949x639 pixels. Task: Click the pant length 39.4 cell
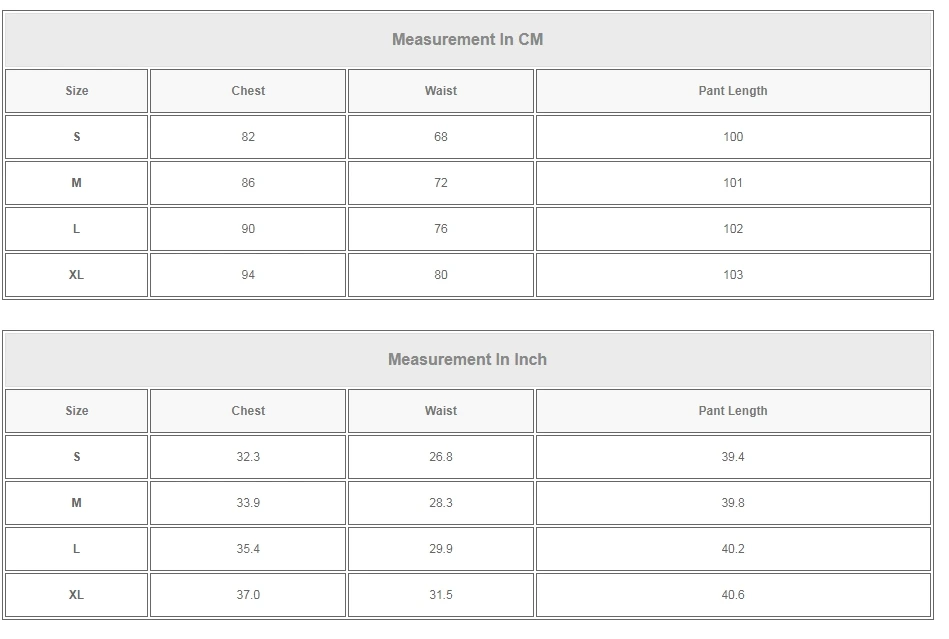pyautogui.click(x=733, y=457)
